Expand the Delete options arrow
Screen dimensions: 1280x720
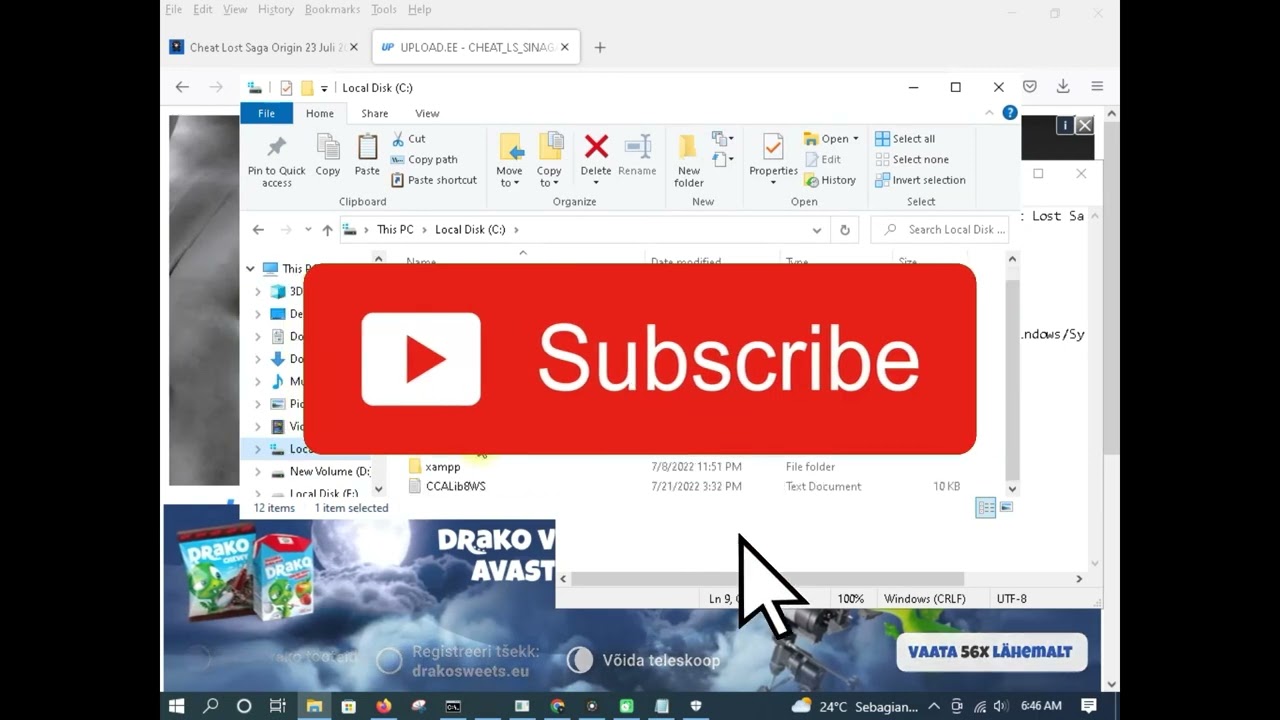coord(596,183)
